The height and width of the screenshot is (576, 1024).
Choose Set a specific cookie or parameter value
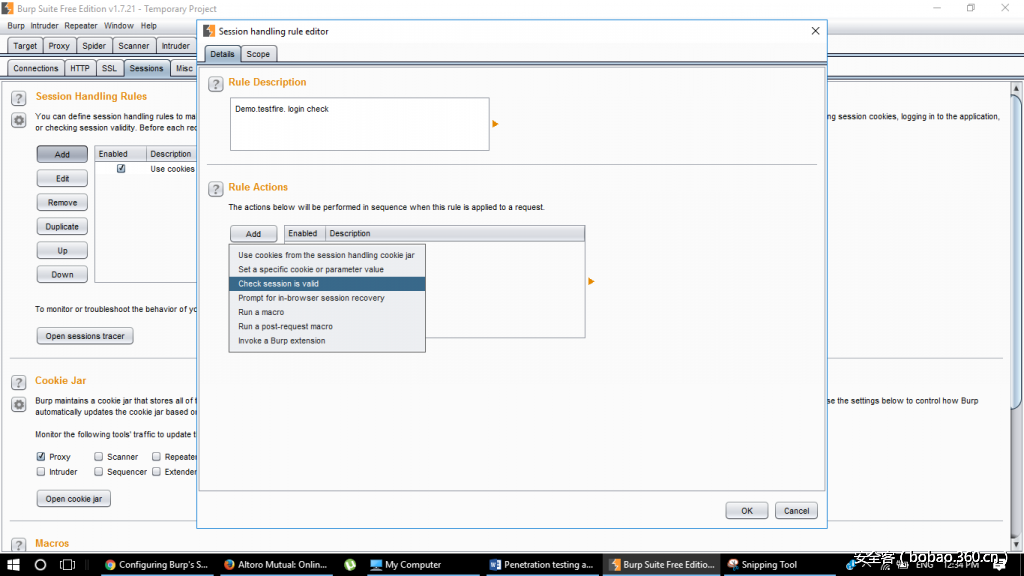click(327, 269)
